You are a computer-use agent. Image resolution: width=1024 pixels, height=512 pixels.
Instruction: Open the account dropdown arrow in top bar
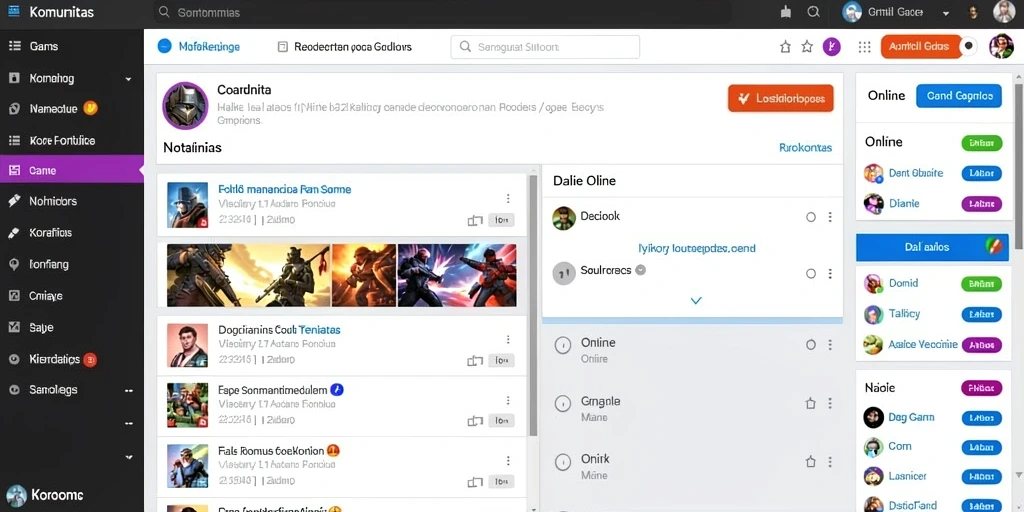click(945, 12)
